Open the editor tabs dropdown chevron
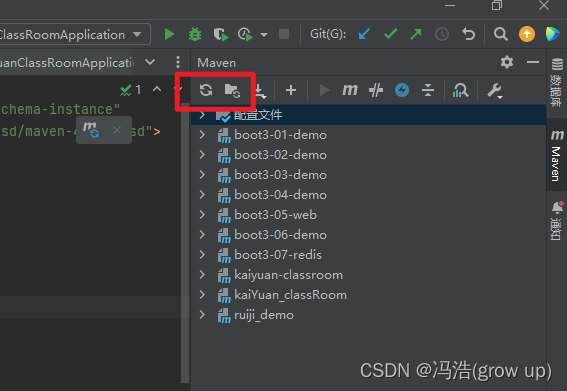 tap(150, 62)
